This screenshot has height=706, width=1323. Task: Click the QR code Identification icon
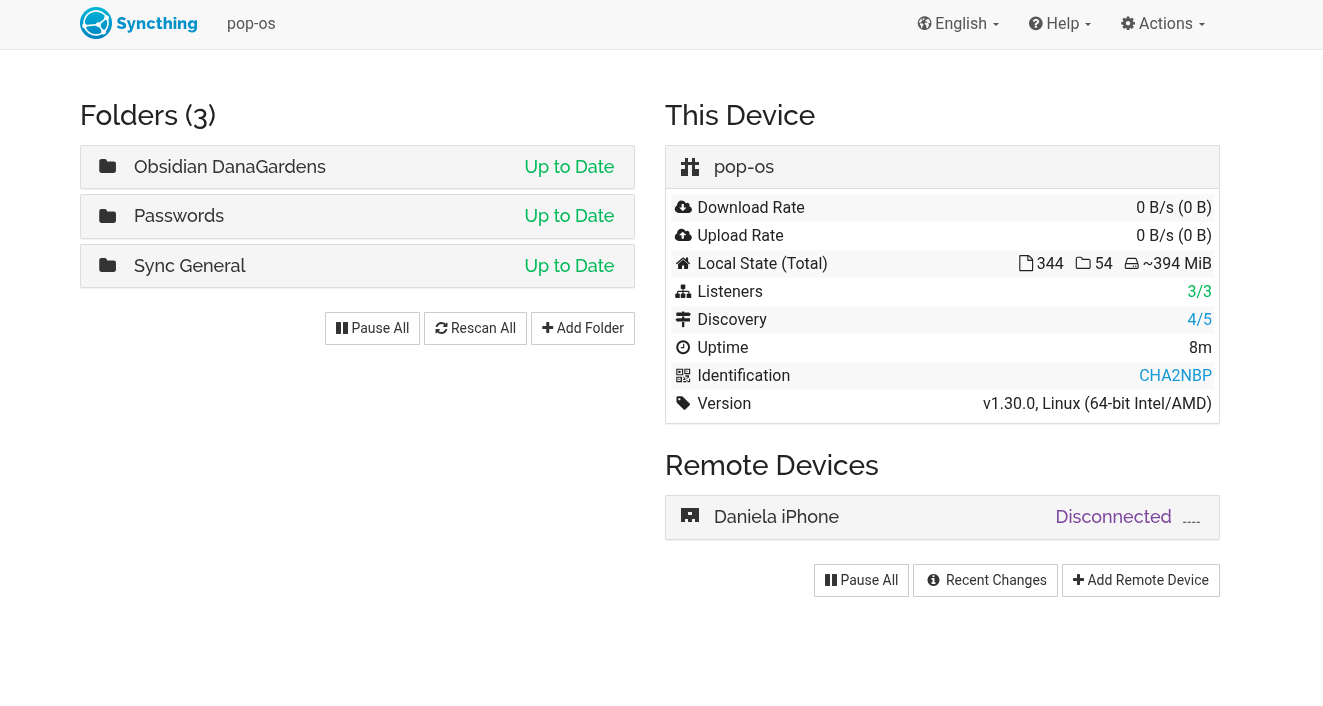pyautogui.click(x=683, y=376)
